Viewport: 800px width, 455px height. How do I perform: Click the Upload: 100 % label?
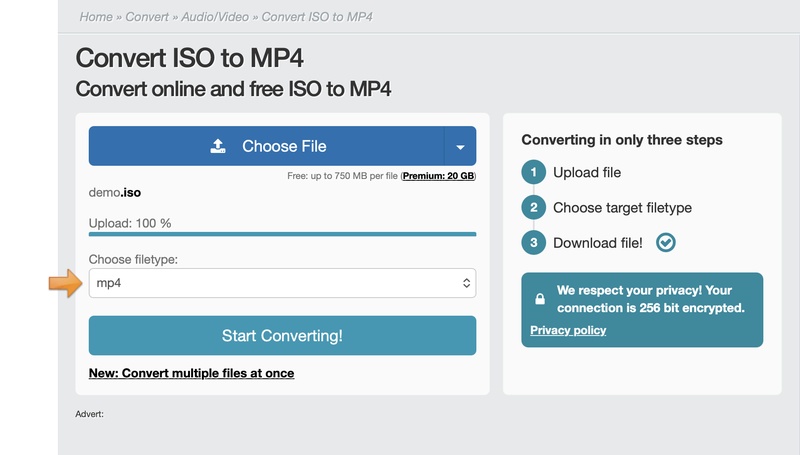coord(130,223)
